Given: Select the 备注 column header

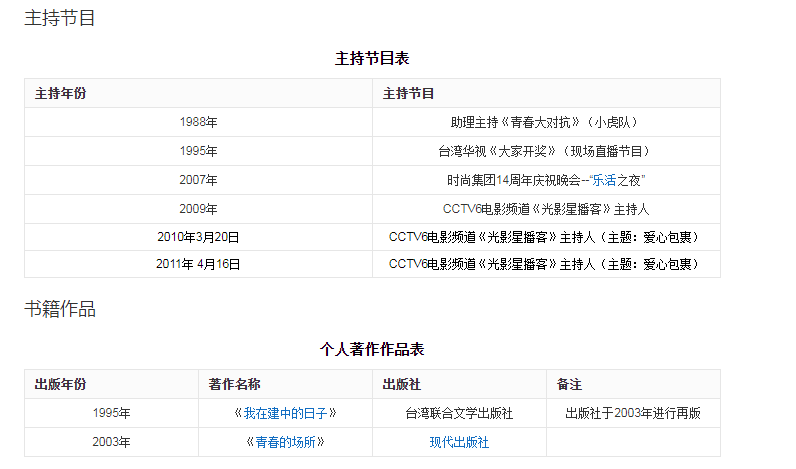Looking at the screenshot, I should (x=569, y=384).
